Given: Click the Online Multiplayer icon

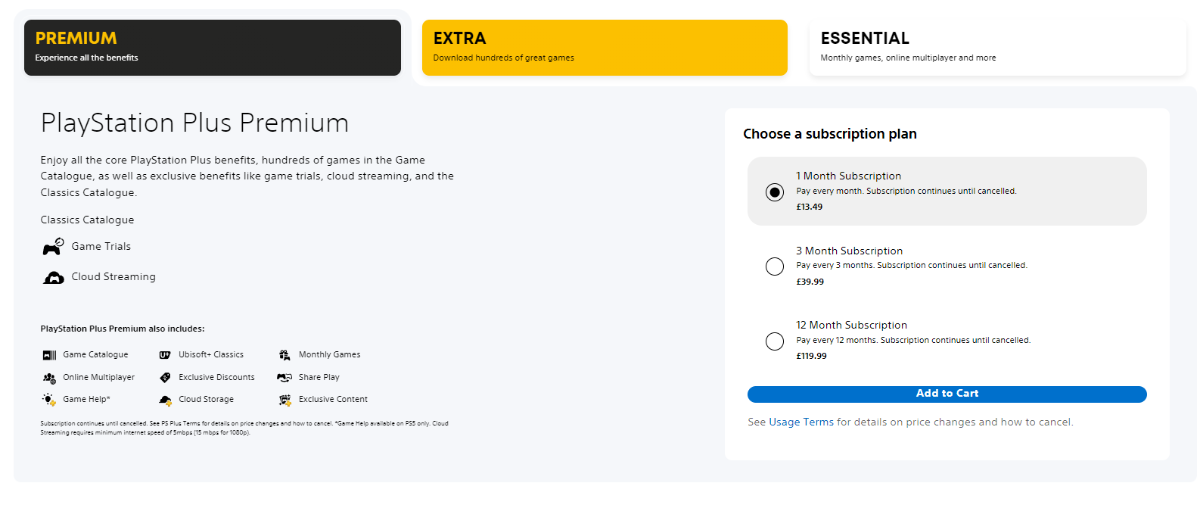Looking at the screenshot, I should [x=49, y=378].
